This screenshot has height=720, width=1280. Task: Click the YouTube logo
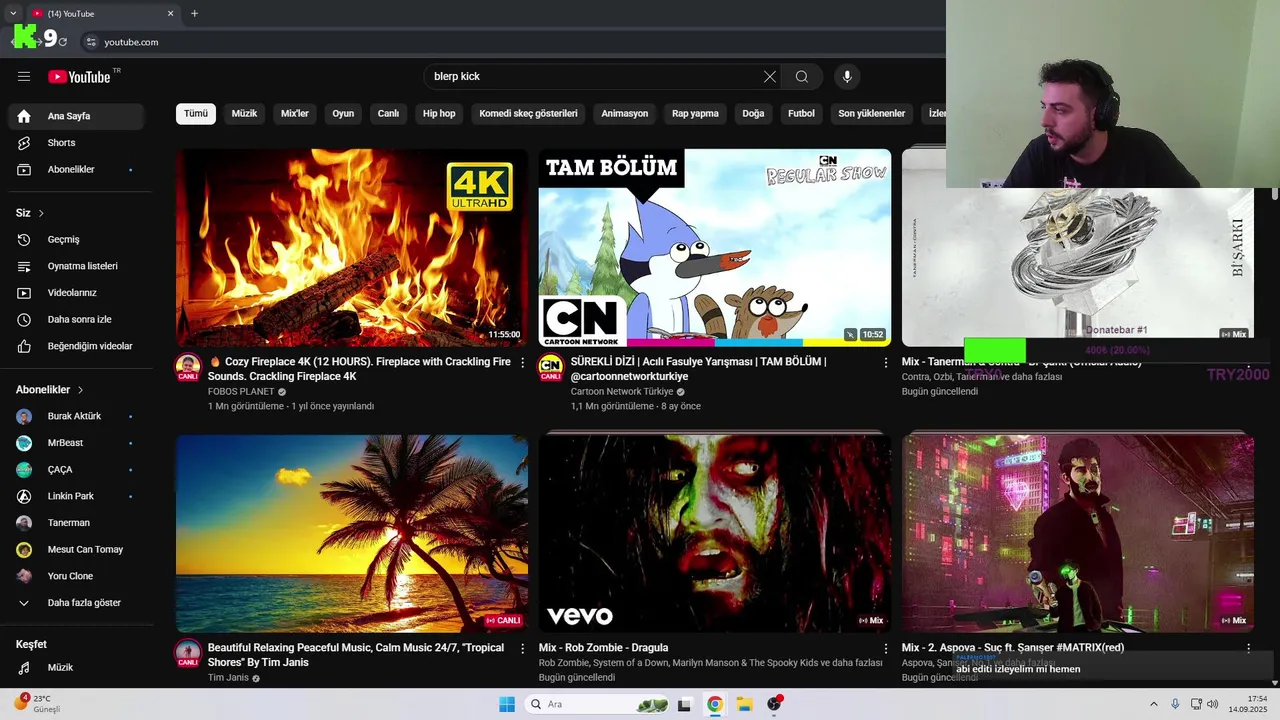coord(80,77)
